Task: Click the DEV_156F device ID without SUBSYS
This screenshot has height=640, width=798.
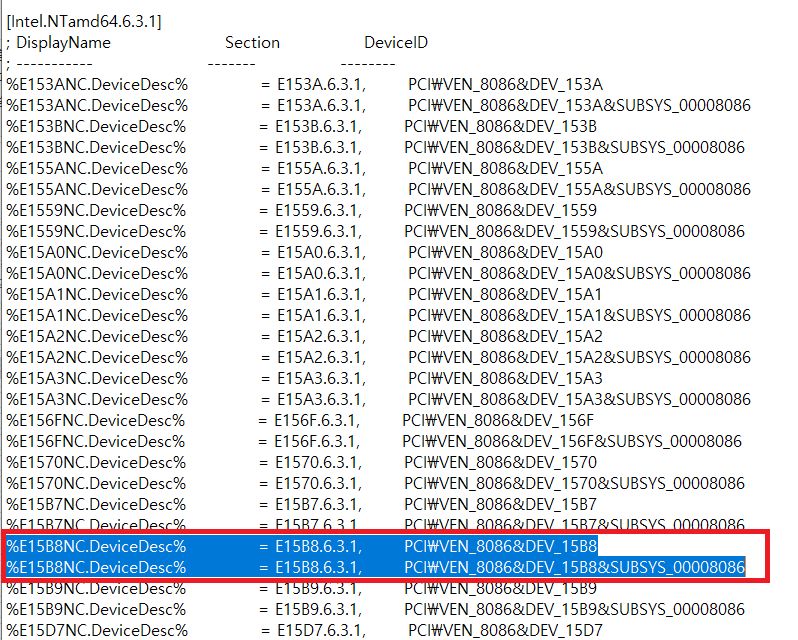Action: [x=498, y=420]
